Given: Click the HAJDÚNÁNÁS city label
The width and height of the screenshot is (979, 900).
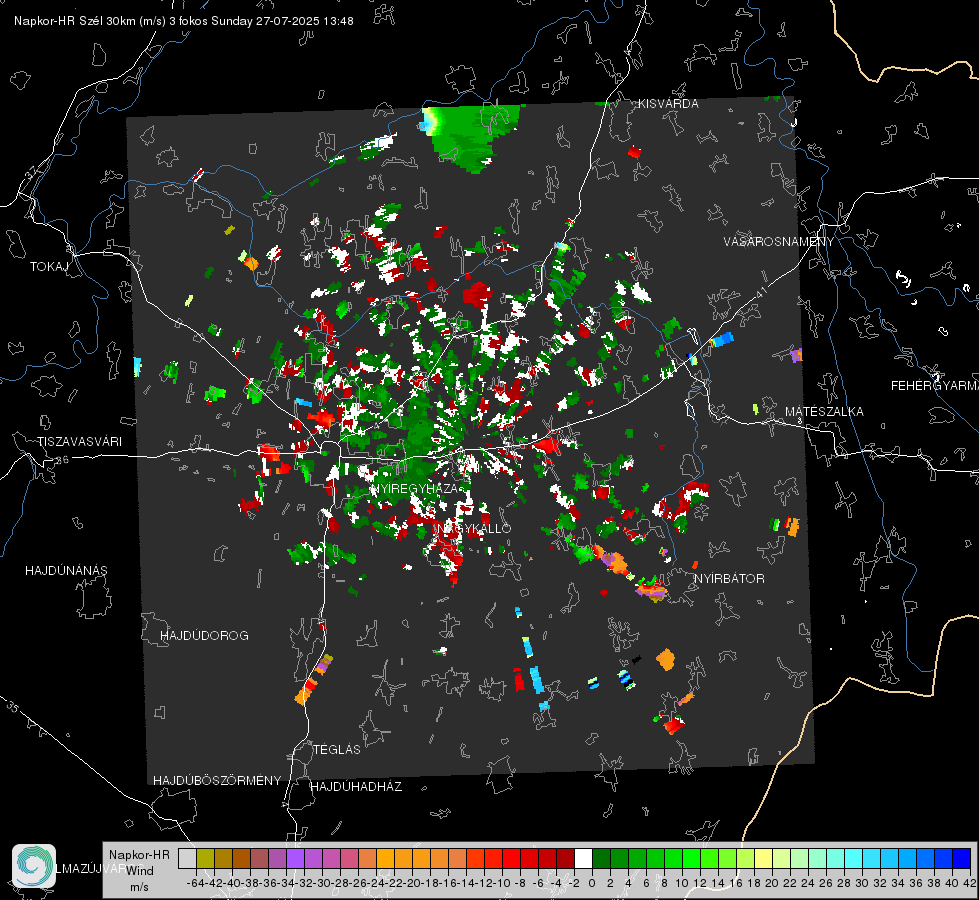Looking at the screenshot, I should click(66, 571).
